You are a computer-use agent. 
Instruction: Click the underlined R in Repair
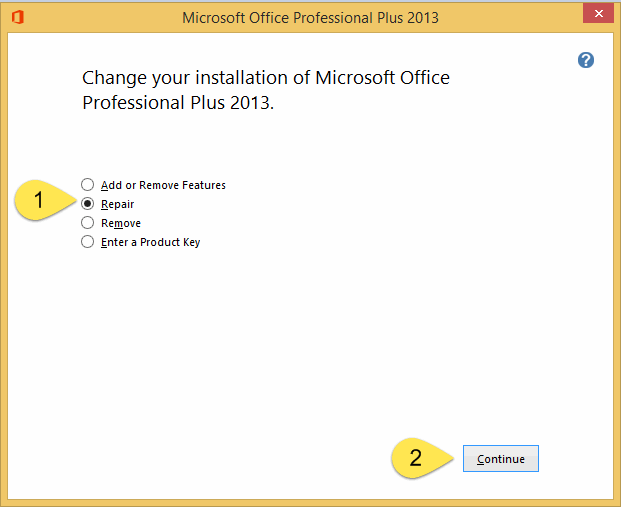105,204
